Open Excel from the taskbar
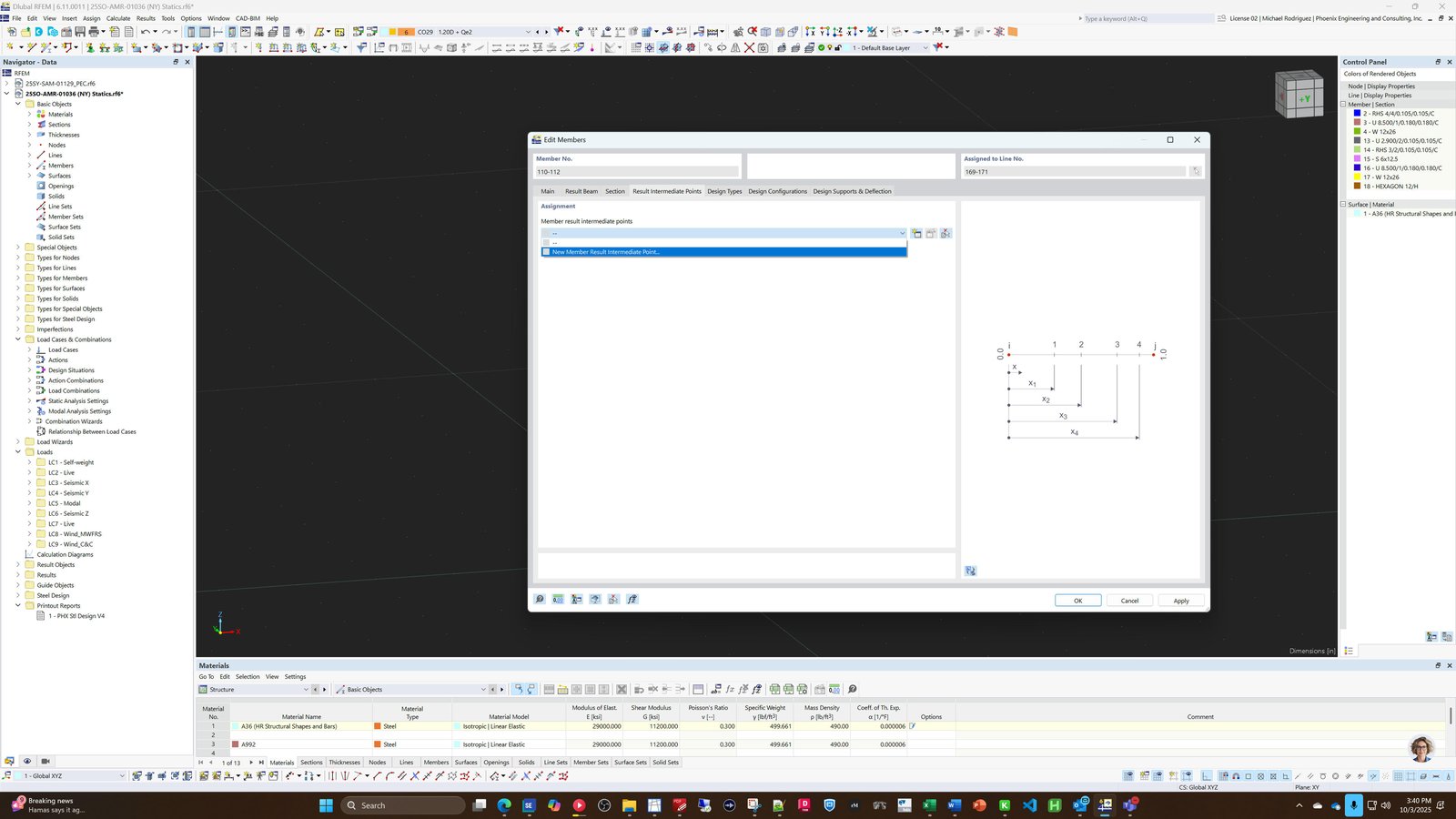The height and width of the screenshot is (819, 1456). coord(929,805)
